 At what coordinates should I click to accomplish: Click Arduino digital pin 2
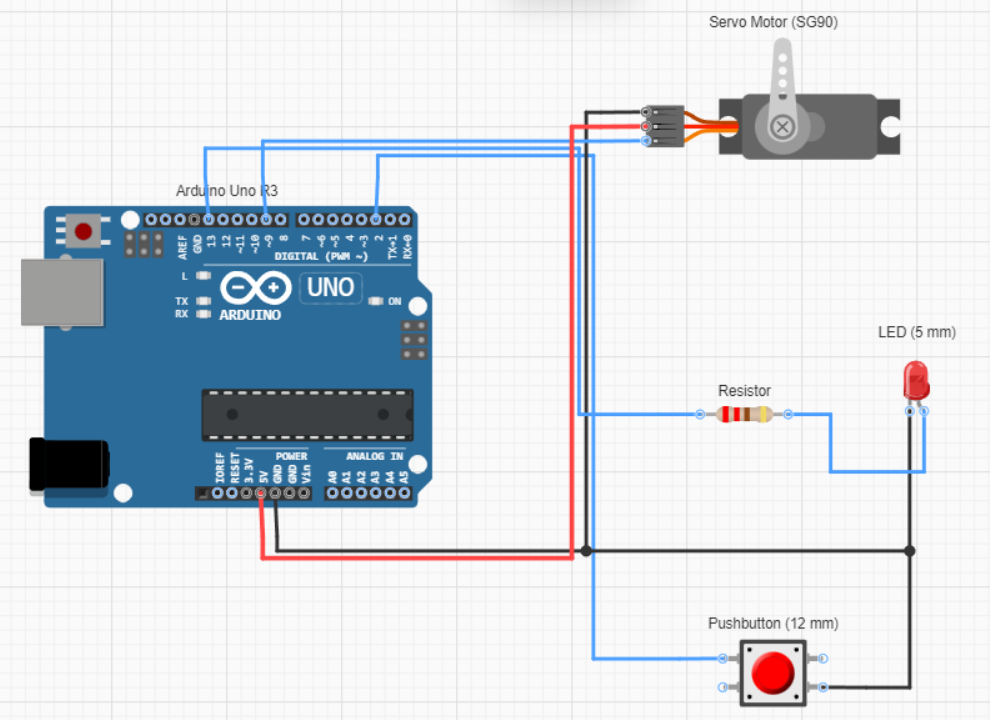(376, 219)
